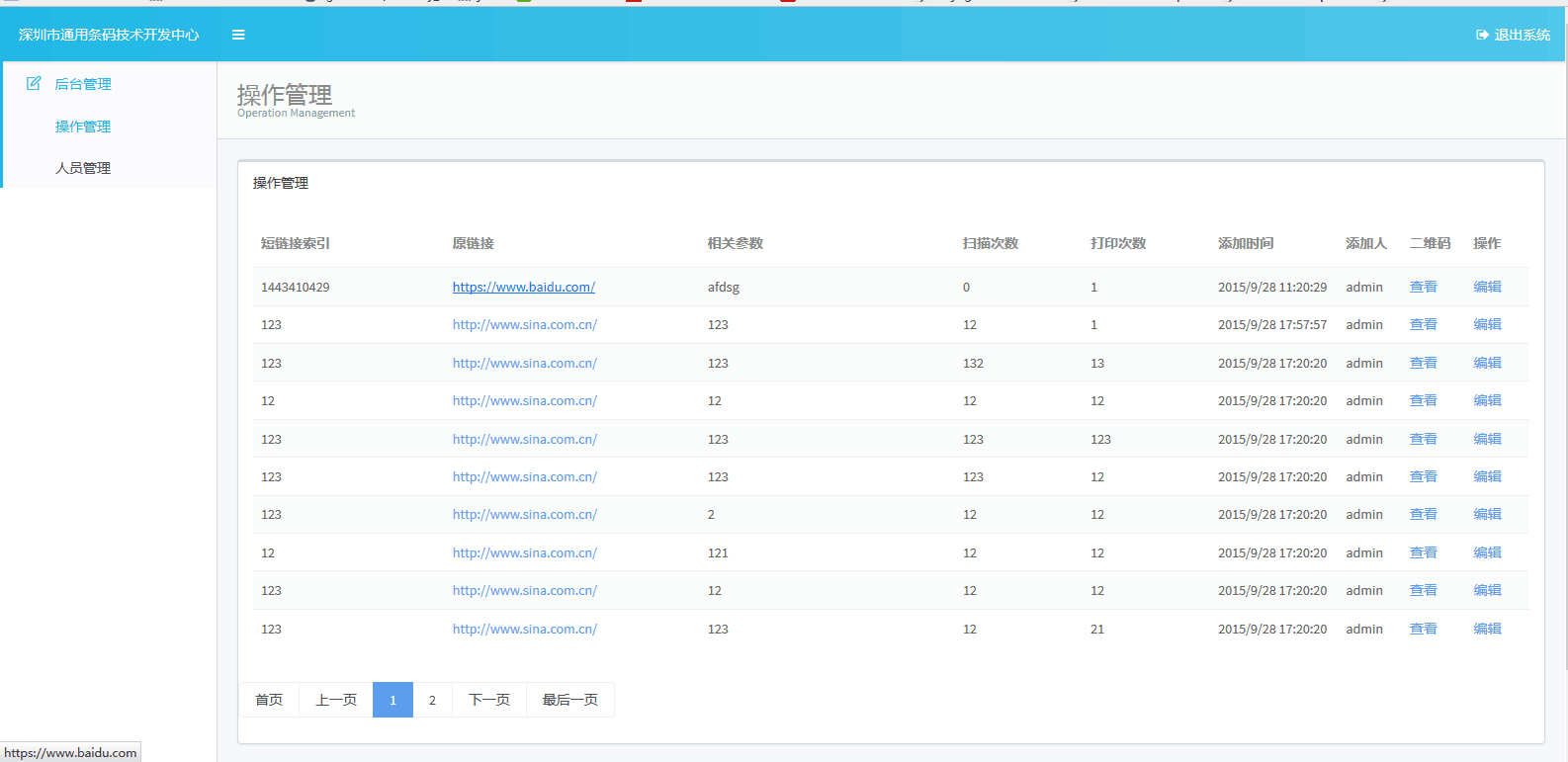This screenshot has height=762, width=1568.
Task: Open 人员管理 in the sidebar
Action: tap(83, 168)
